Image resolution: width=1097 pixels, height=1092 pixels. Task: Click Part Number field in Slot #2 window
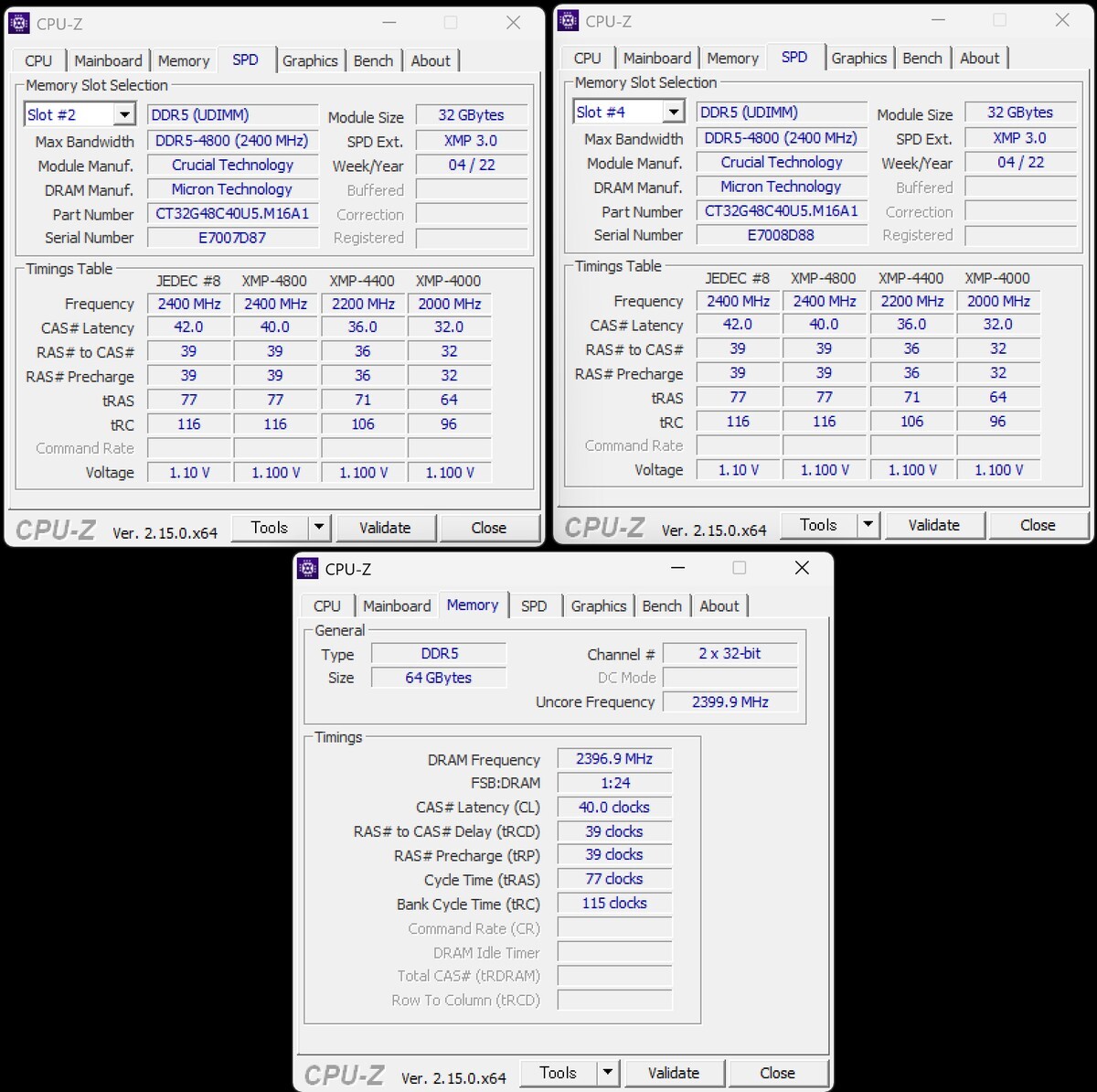[x=232, y=214]
